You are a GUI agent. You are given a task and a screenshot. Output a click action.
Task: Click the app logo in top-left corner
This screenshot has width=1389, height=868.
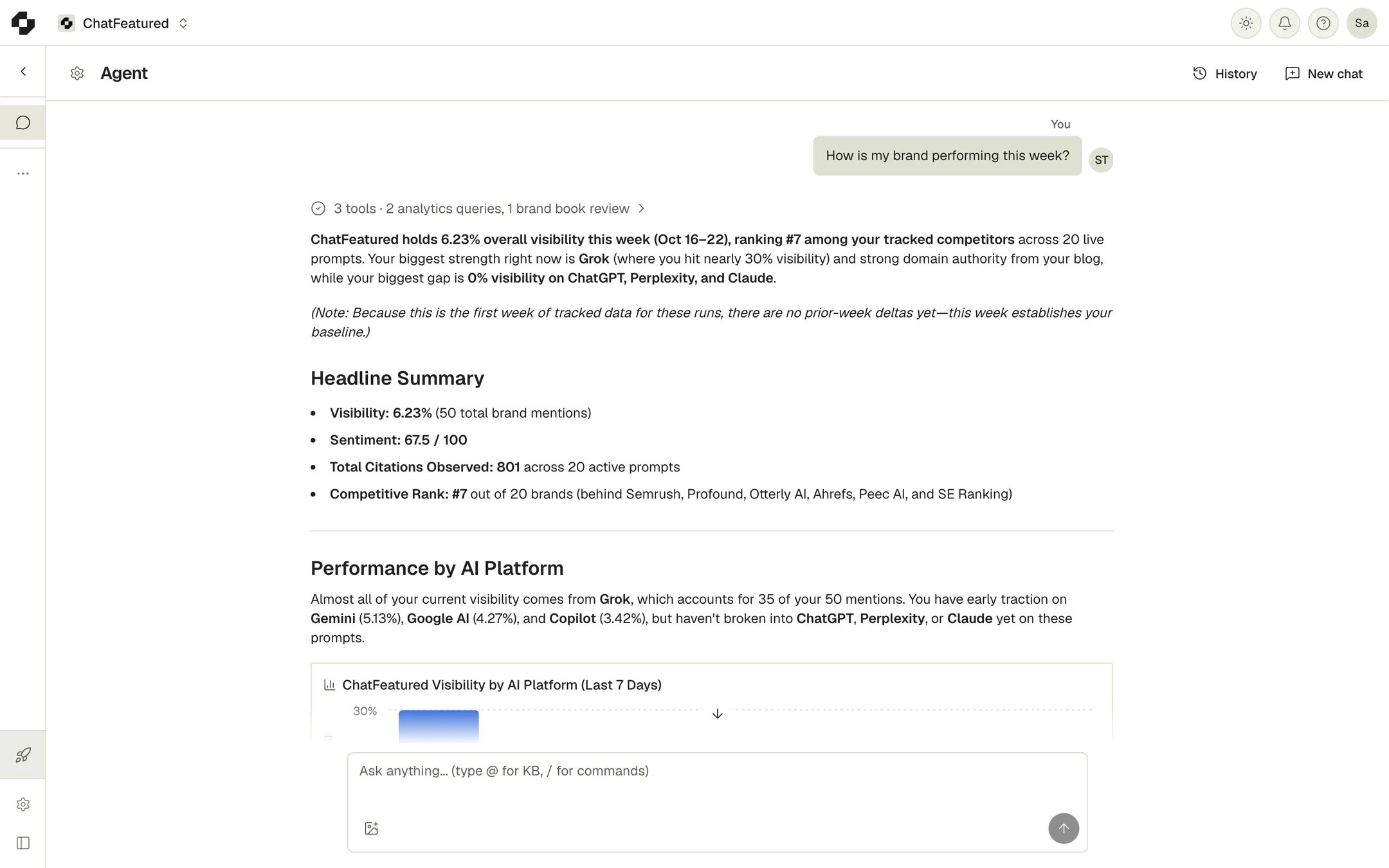[23, 23]
